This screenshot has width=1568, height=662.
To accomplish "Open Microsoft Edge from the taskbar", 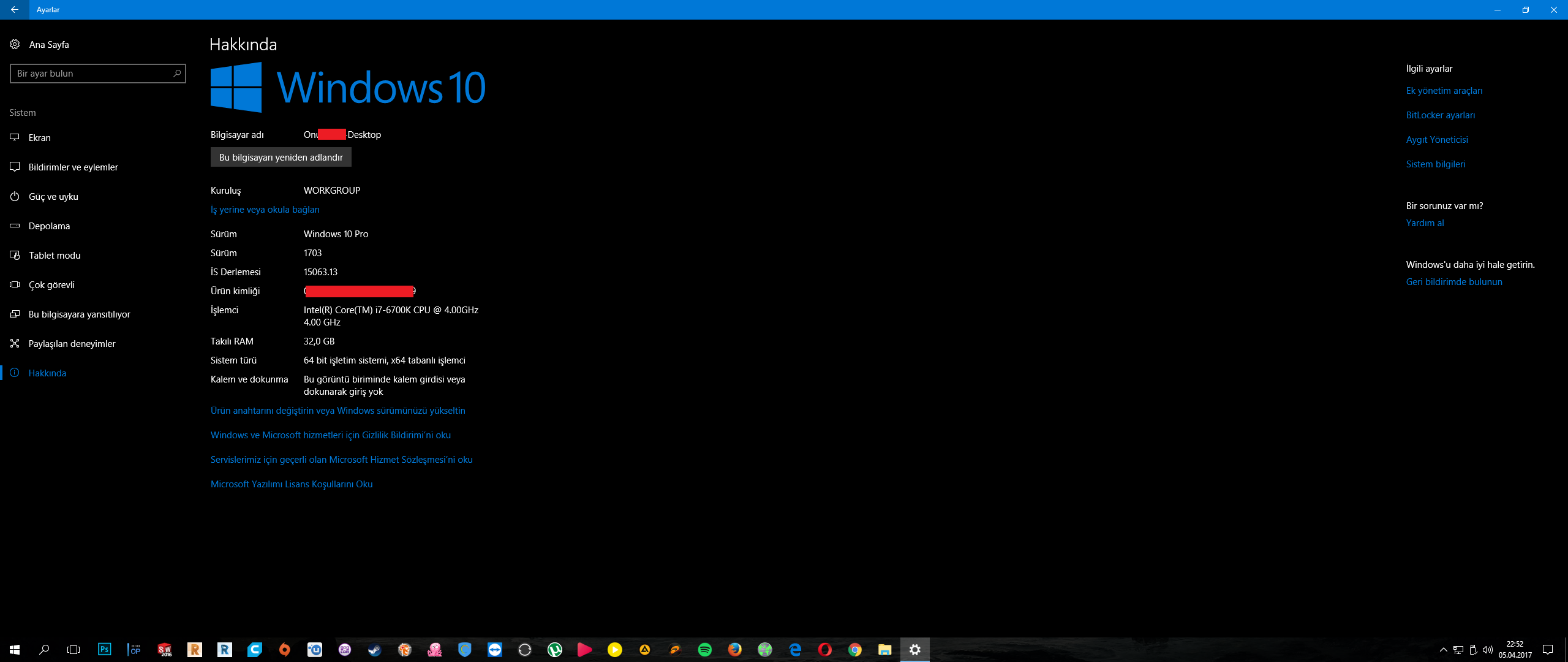I will [x=795, y=650].
